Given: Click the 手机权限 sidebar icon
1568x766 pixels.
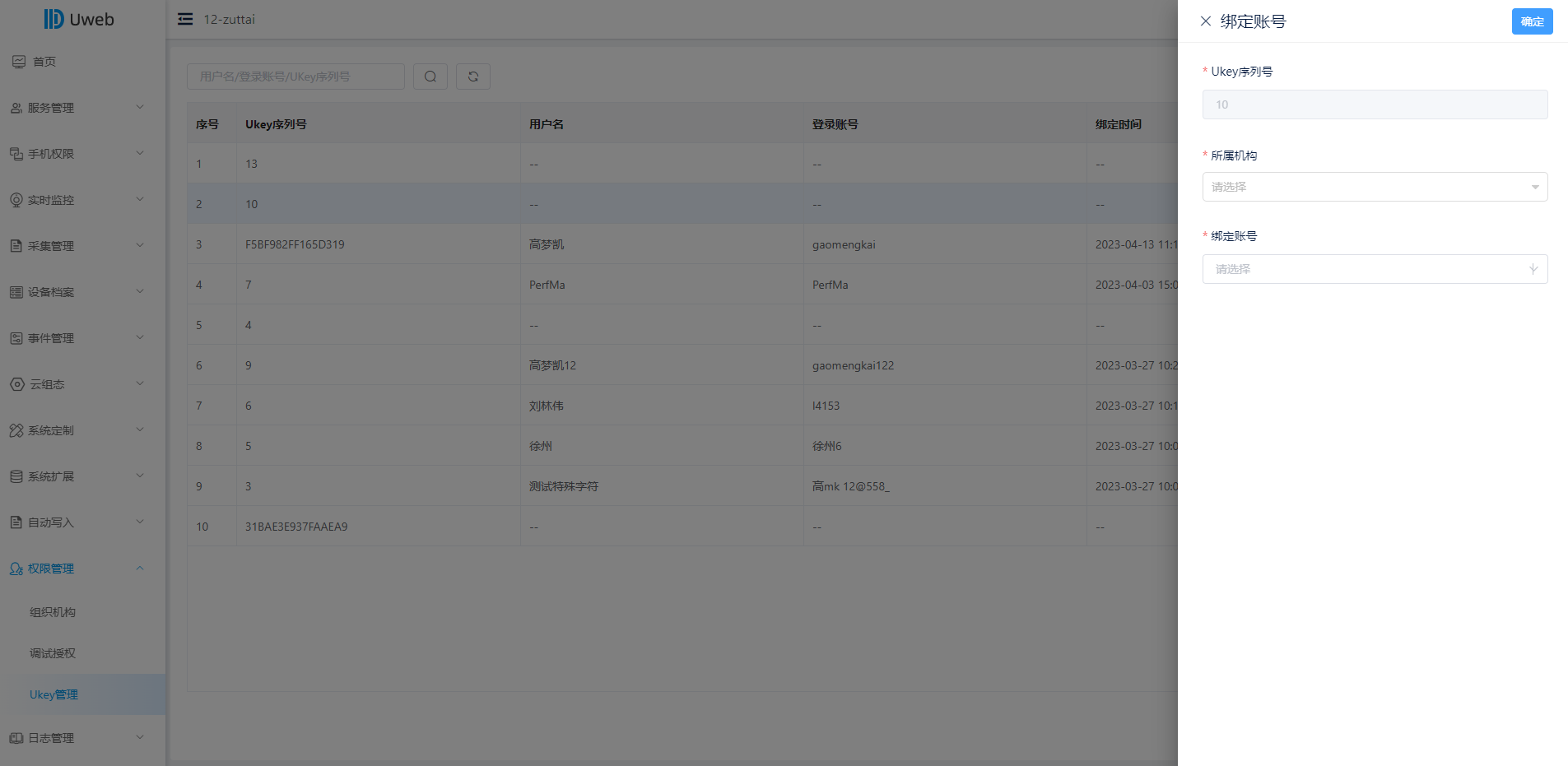Looking at the screenshot, I should (16, 154).
